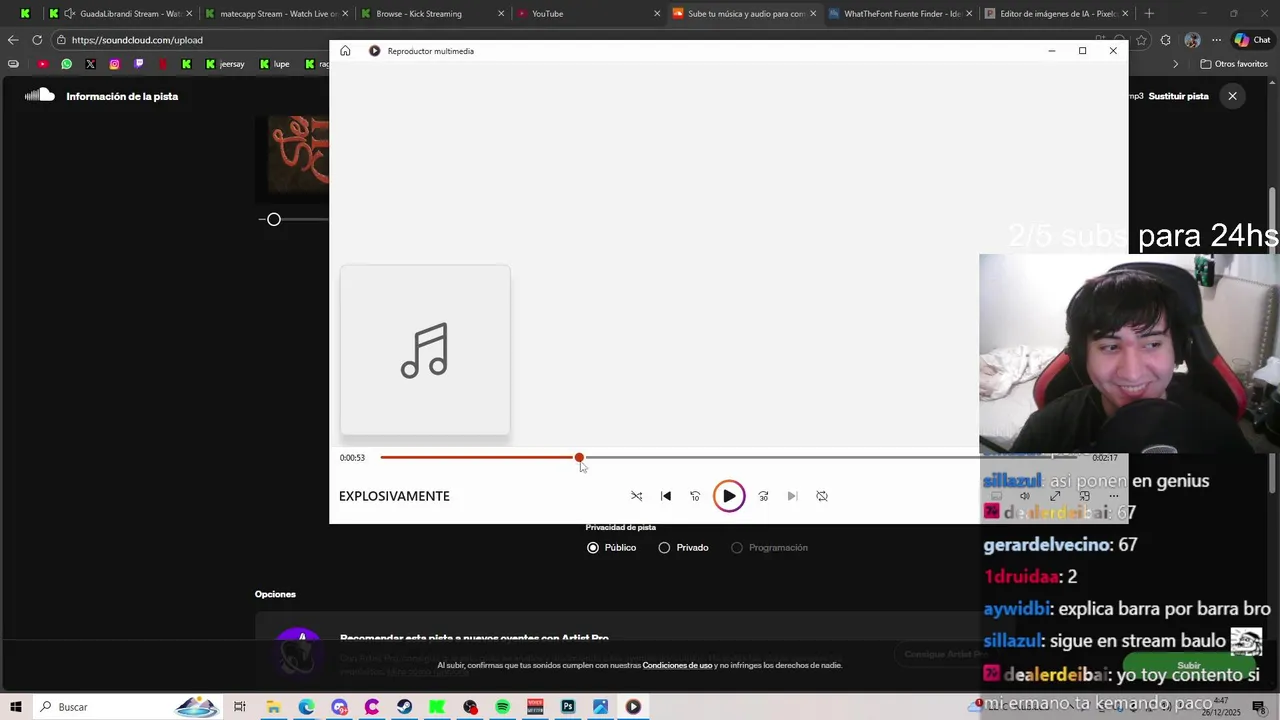Click the EXPLOSIVAMENTE track title
Image resolution: width=1280 pixels, height=720 pixels.
click(x=394, y=496)
